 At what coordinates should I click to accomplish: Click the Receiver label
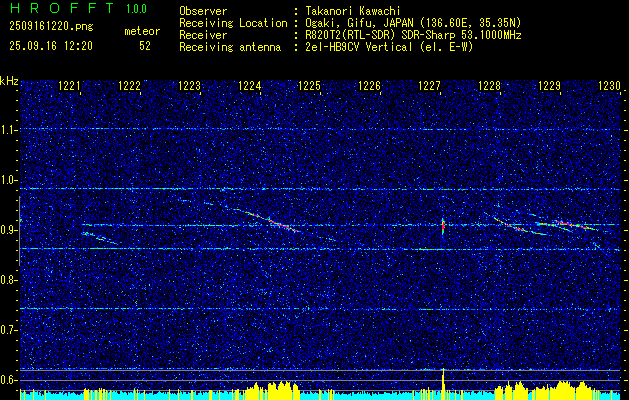203,35
